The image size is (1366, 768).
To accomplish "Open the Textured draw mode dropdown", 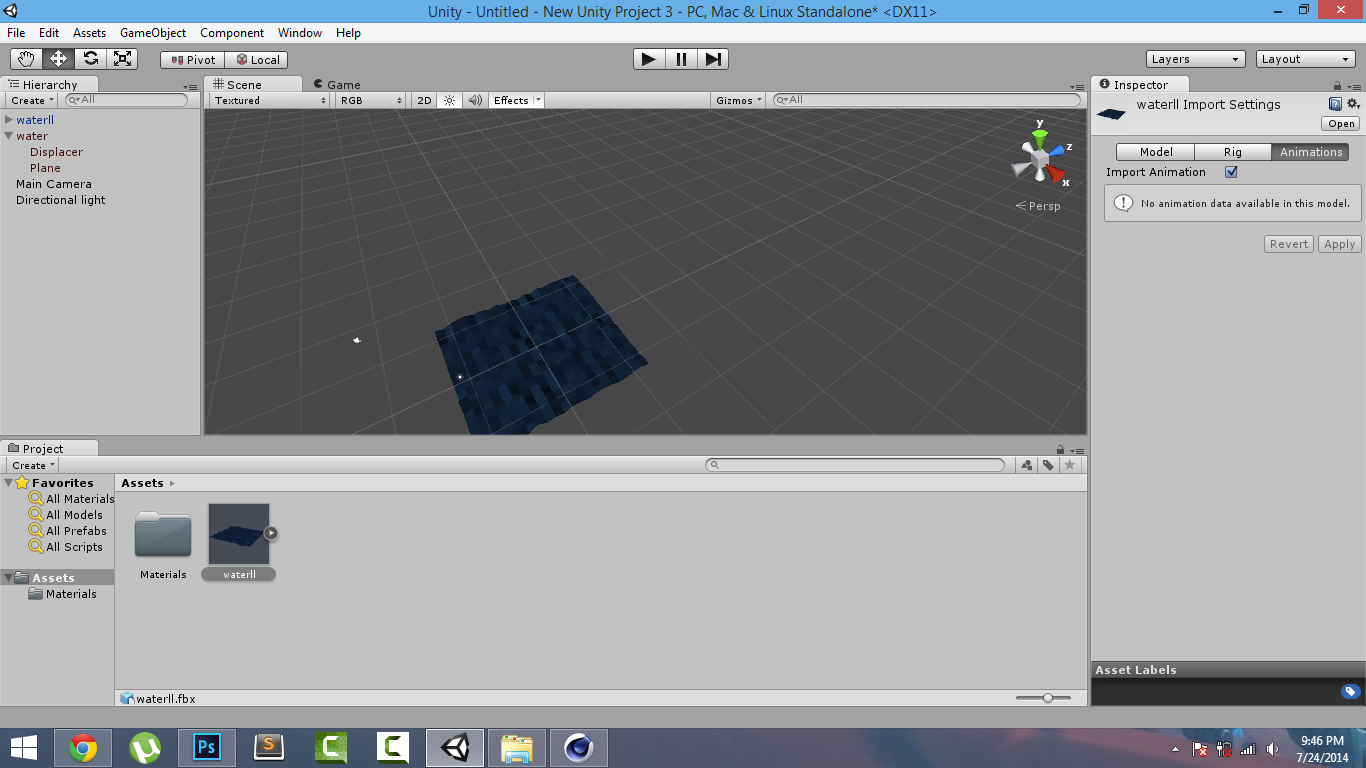I will point(270,100).
